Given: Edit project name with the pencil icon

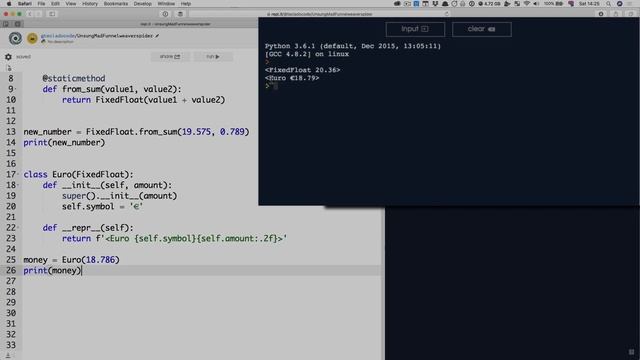Looking at the screenshot, I should point(157,36).
